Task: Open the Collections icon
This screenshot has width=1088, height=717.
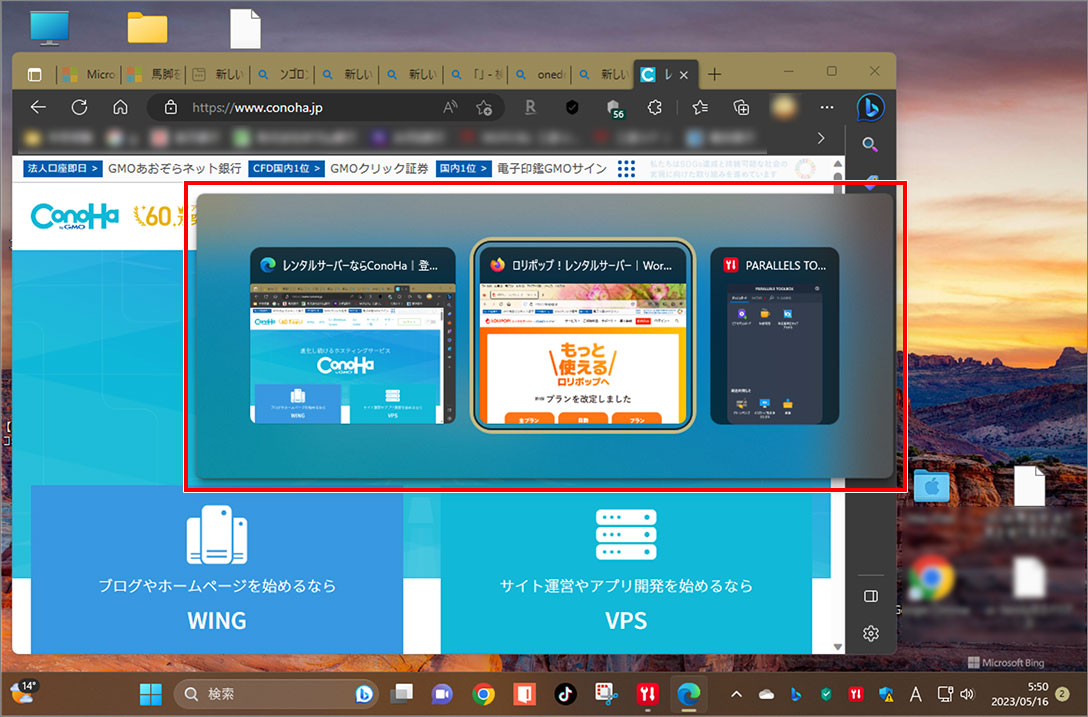Action: (741, 108)
